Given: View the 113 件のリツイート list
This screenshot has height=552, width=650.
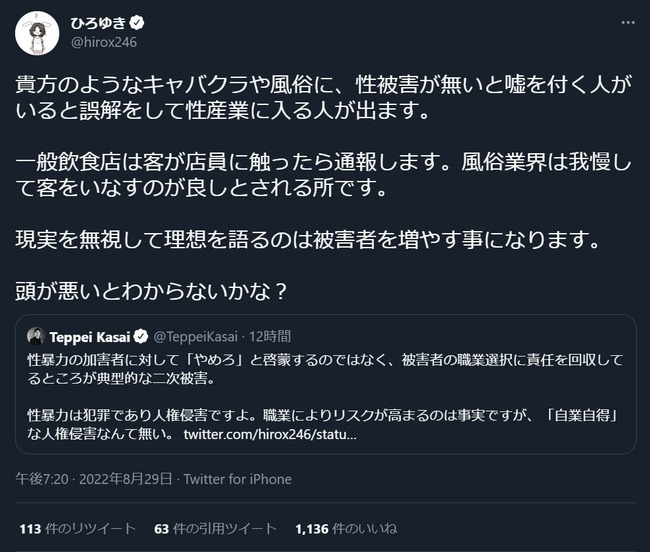Looking at the screenshot, I should pos(78,529).
